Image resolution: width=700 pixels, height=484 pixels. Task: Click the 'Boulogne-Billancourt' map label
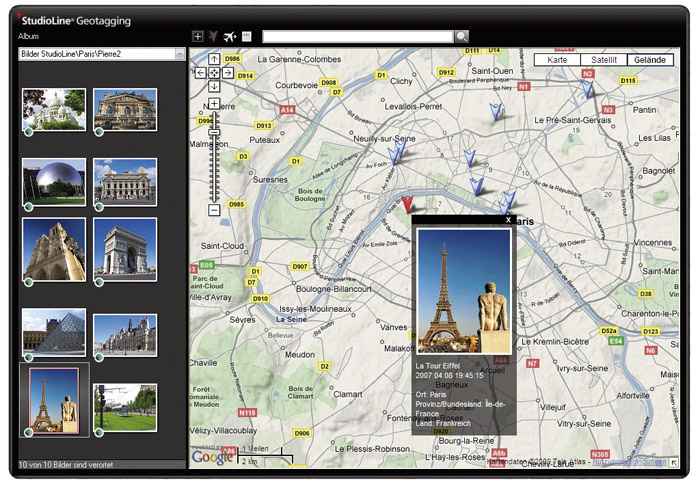coord(334,289)
